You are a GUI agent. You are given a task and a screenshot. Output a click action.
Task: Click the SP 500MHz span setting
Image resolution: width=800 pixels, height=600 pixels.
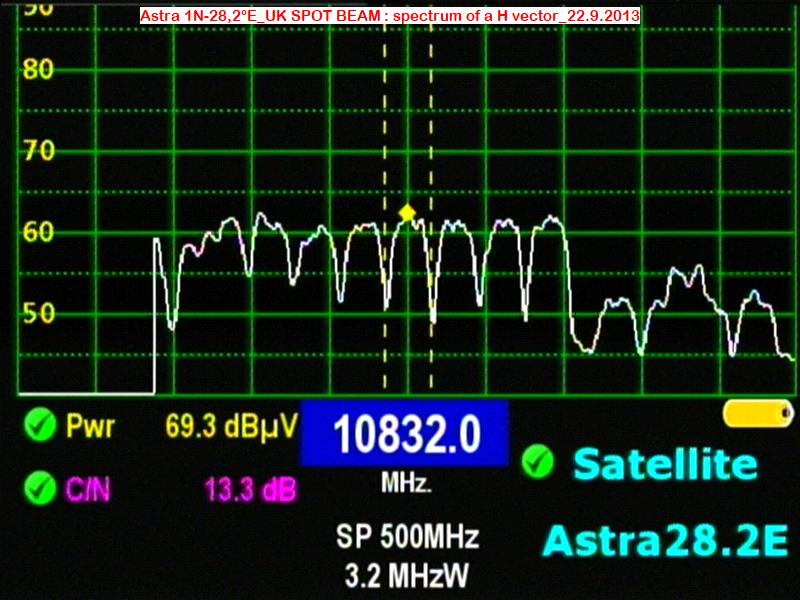pyautogui.click(x=407, y=537)
